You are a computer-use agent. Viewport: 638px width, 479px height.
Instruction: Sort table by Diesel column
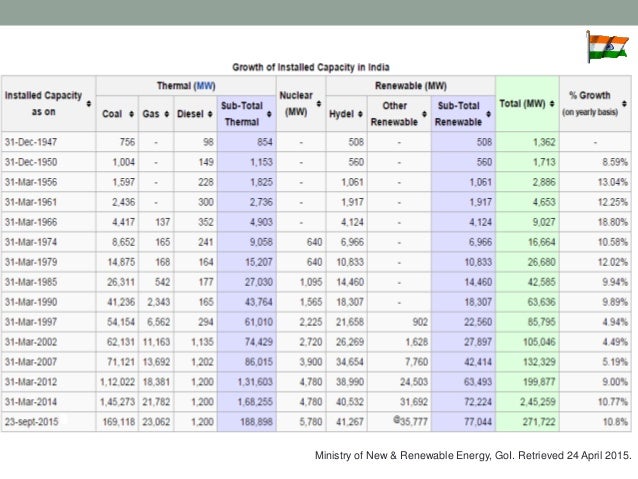[210, 114]
